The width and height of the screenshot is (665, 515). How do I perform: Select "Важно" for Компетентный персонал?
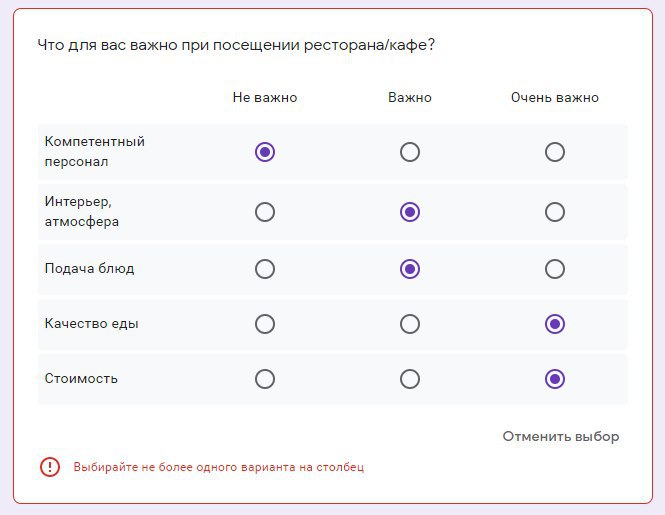click(410, 152)
